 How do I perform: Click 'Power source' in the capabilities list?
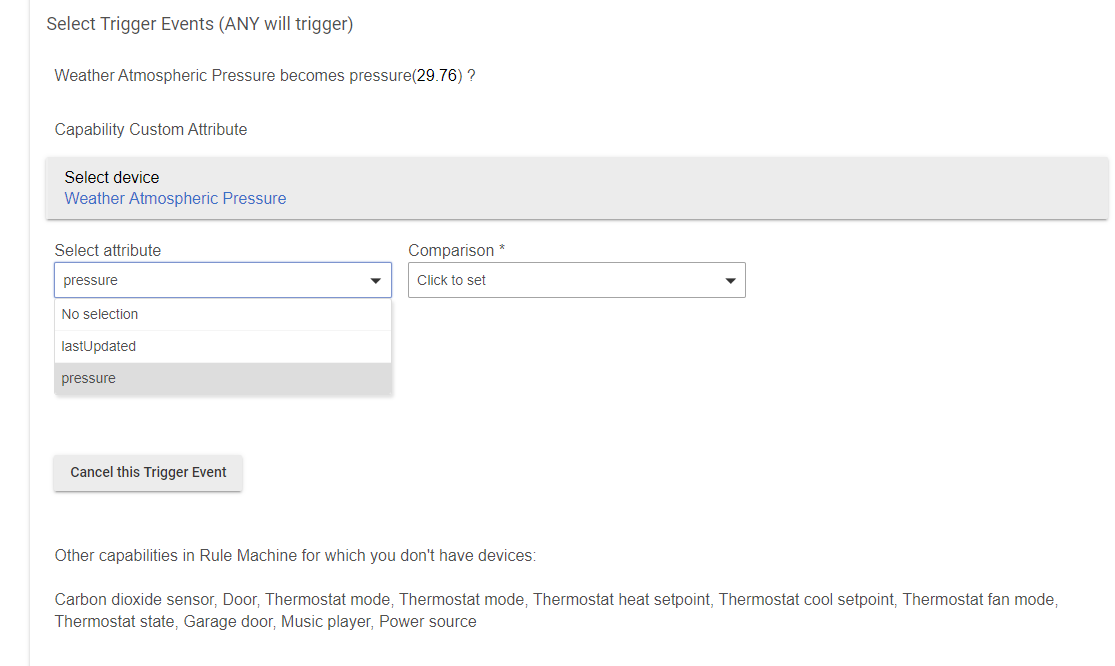coord(428,621)
